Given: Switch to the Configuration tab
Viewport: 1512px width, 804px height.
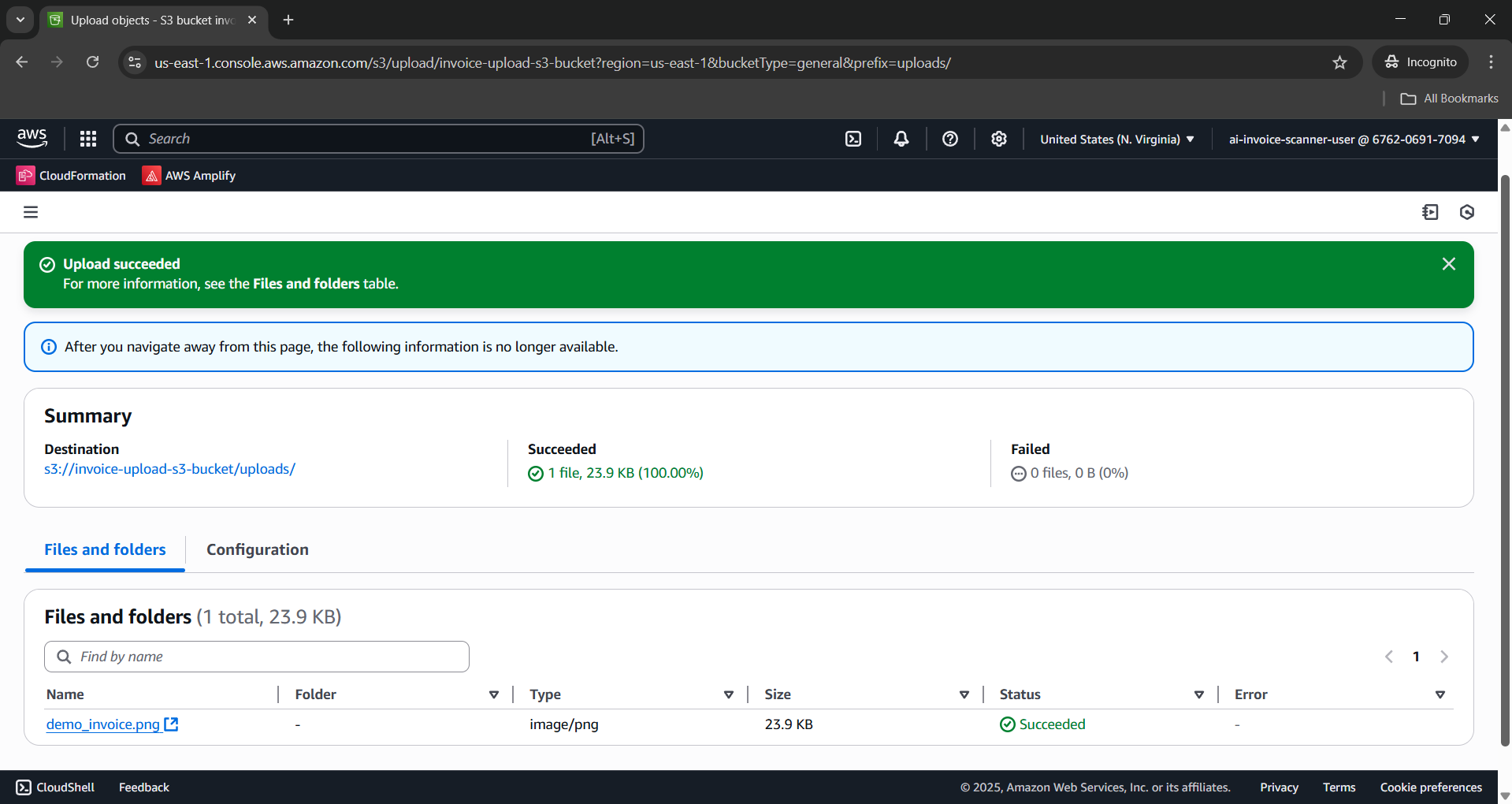Looking at the screenshot, I should [x=257, y=549].
